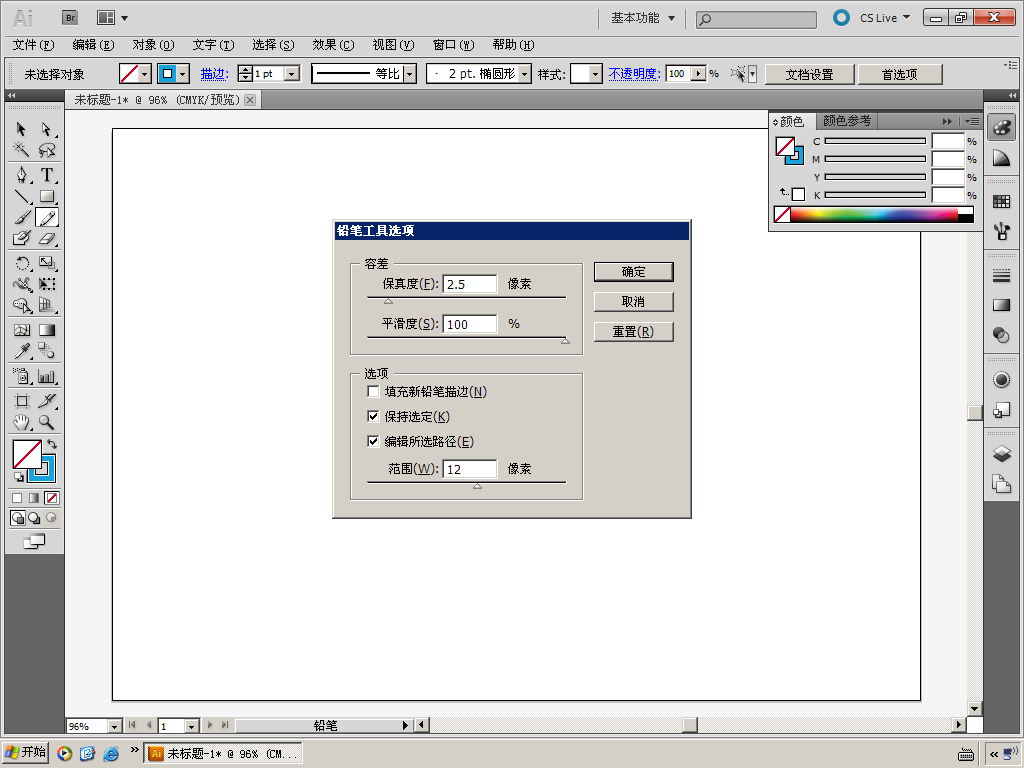Image resolution: width=1024 pixels, height=768 pixels.
Task: Select the Artboard tool
Action: 21,401
